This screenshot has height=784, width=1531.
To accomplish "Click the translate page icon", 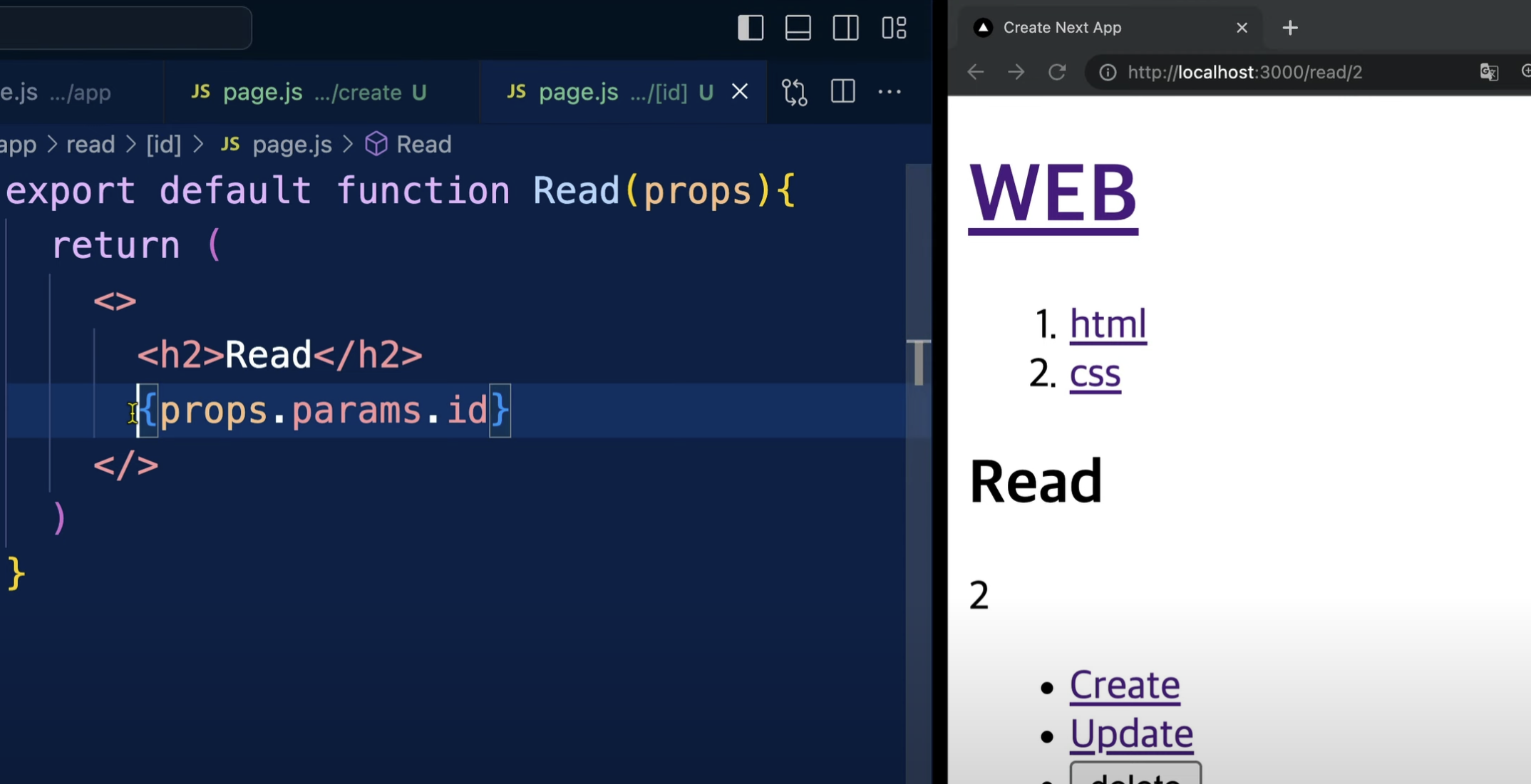I will pyautogui.click(x=1489, y=72).
